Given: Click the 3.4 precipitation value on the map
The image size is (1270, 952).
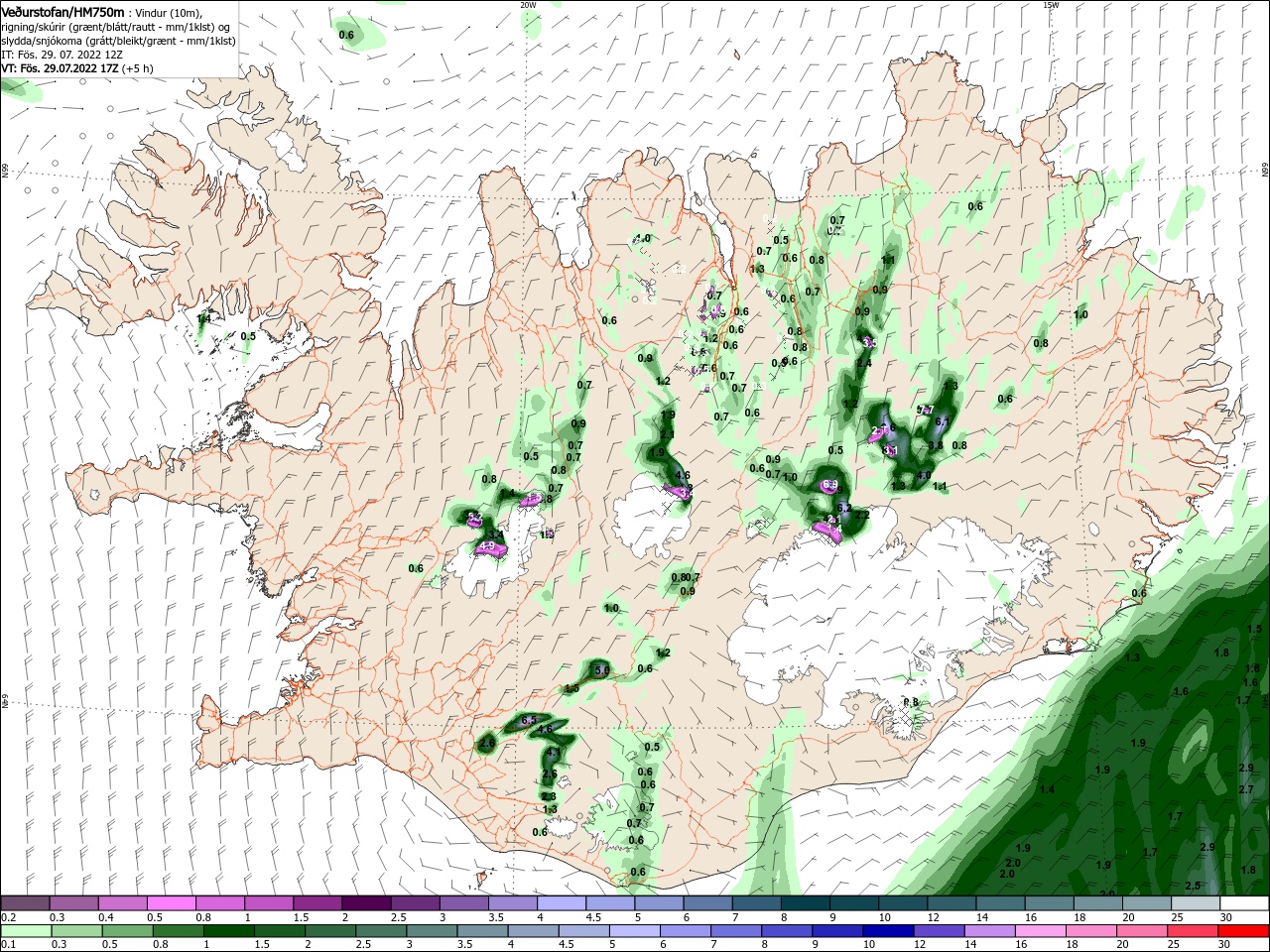Looking at the screenshot, I should coord(498,535).
